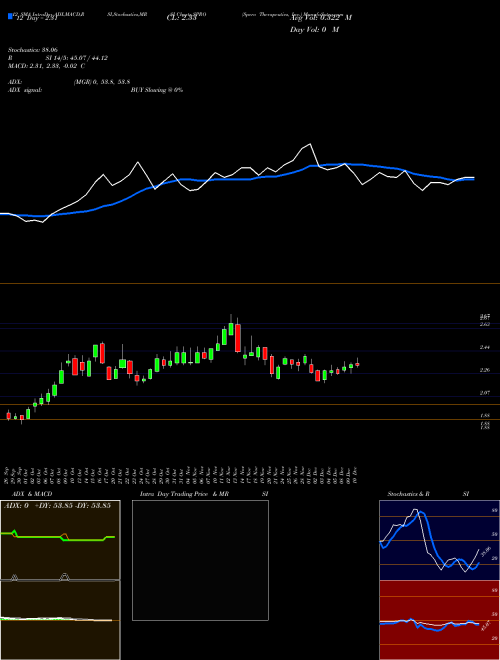Click the ADX: 0 +DY: 53.85 -DY: 53.85 header

click(57, 506)
